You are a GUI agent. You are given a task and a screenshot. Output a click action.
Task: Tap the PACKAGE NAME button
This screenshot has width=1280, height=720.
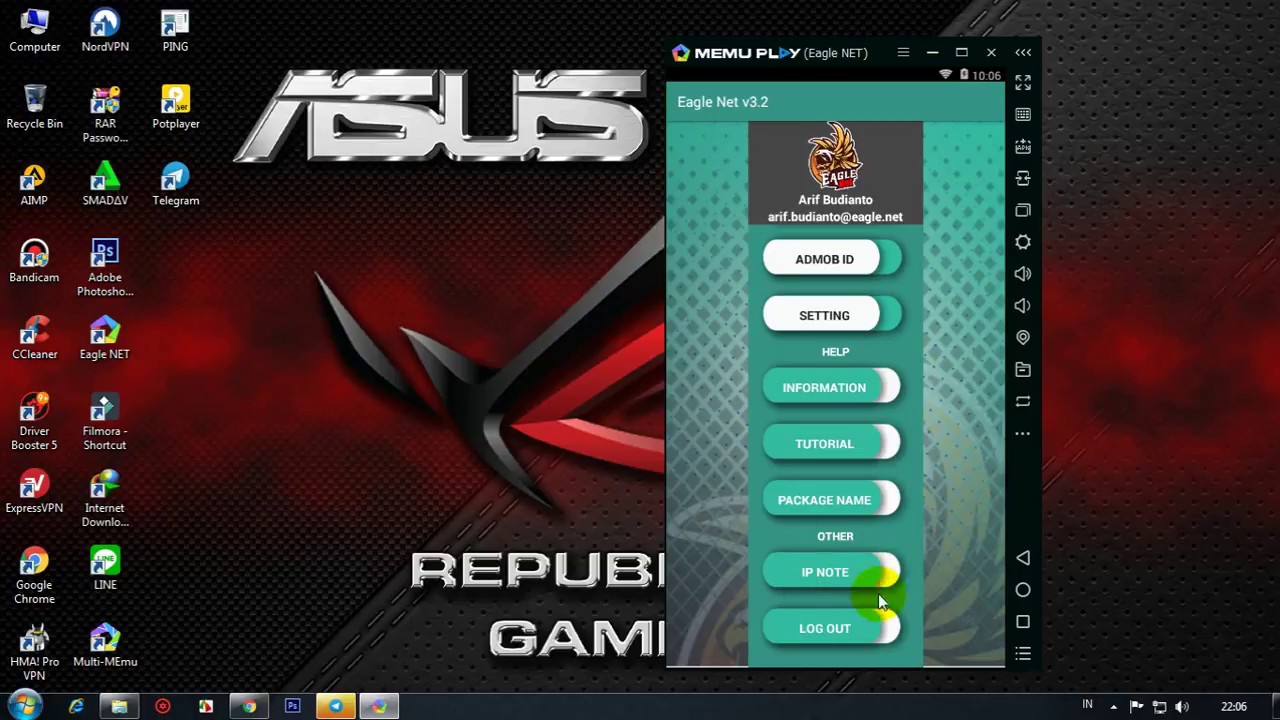(832, 500)
